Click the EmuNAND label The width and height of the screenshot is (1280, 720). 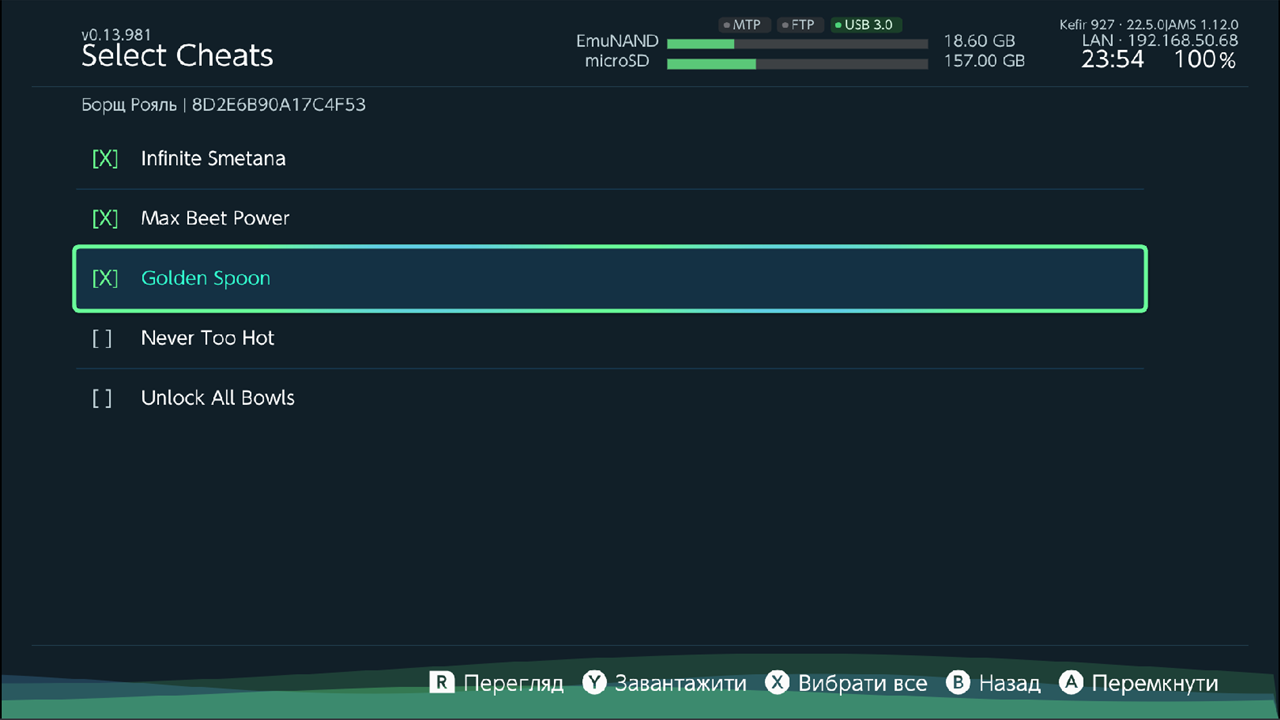click(x=617, y=42)
